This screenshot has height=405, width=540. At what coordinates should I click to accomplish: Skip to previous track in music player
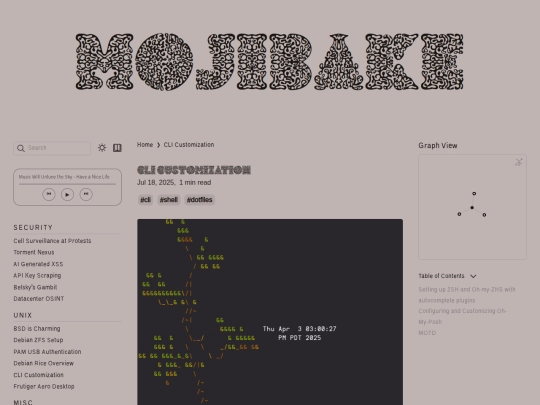(x=49, y=194)
